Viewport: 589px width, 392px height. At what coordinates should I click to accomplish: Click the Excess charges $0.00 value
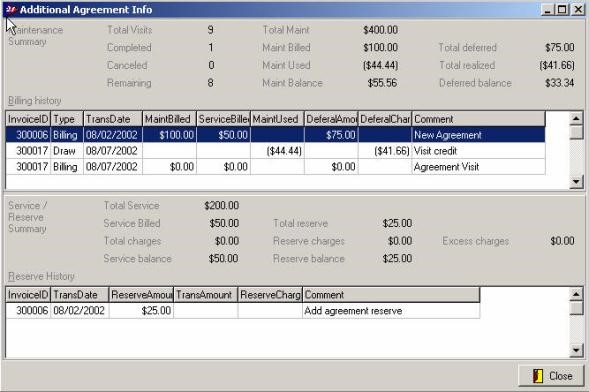(562, 241)
